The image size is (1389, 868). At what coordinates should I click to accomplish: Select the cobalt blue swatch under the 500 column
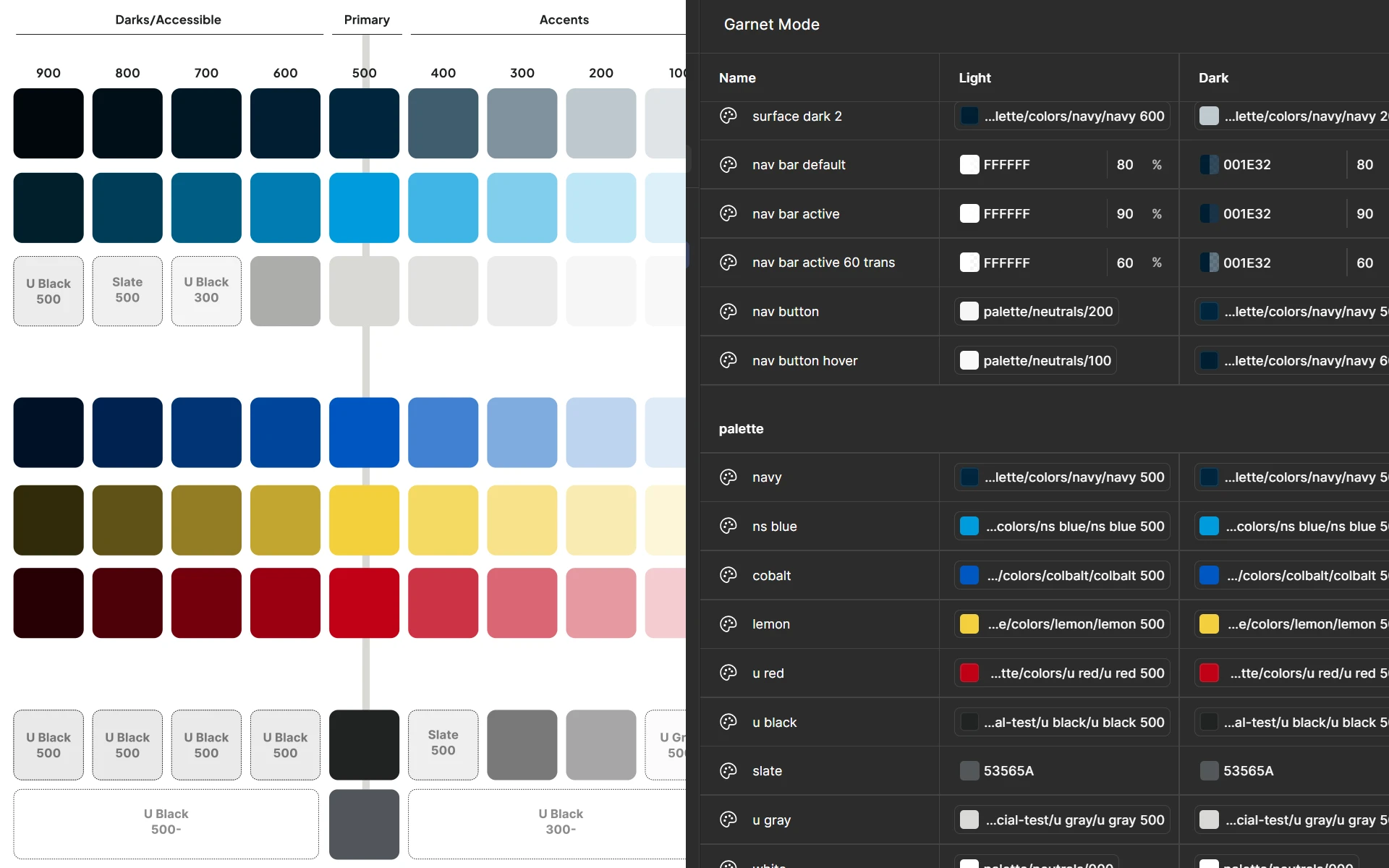pos(364,433)
